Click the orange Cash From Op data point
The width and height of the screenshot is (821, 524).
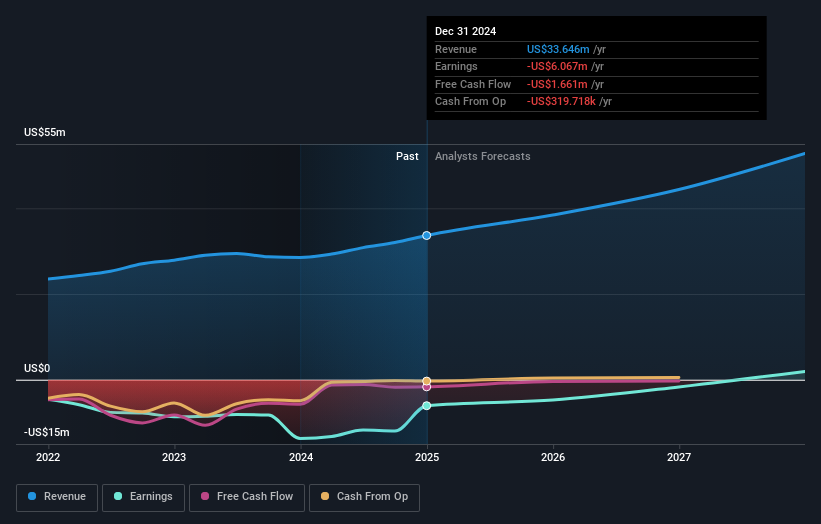point(427,381)
